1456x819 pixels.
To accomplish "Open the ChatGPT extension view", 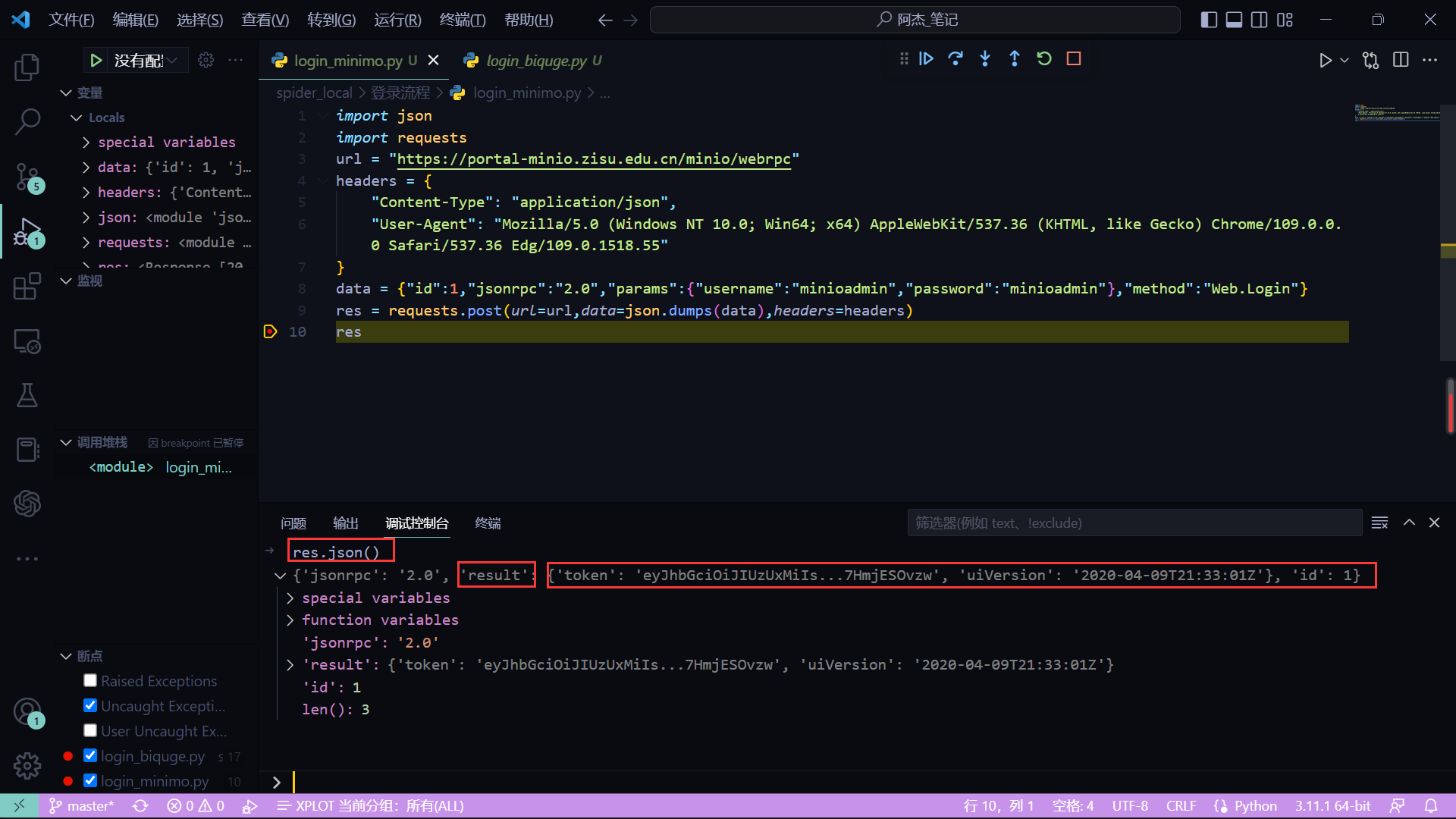I will pyautogui.click(x=27, y=504).
